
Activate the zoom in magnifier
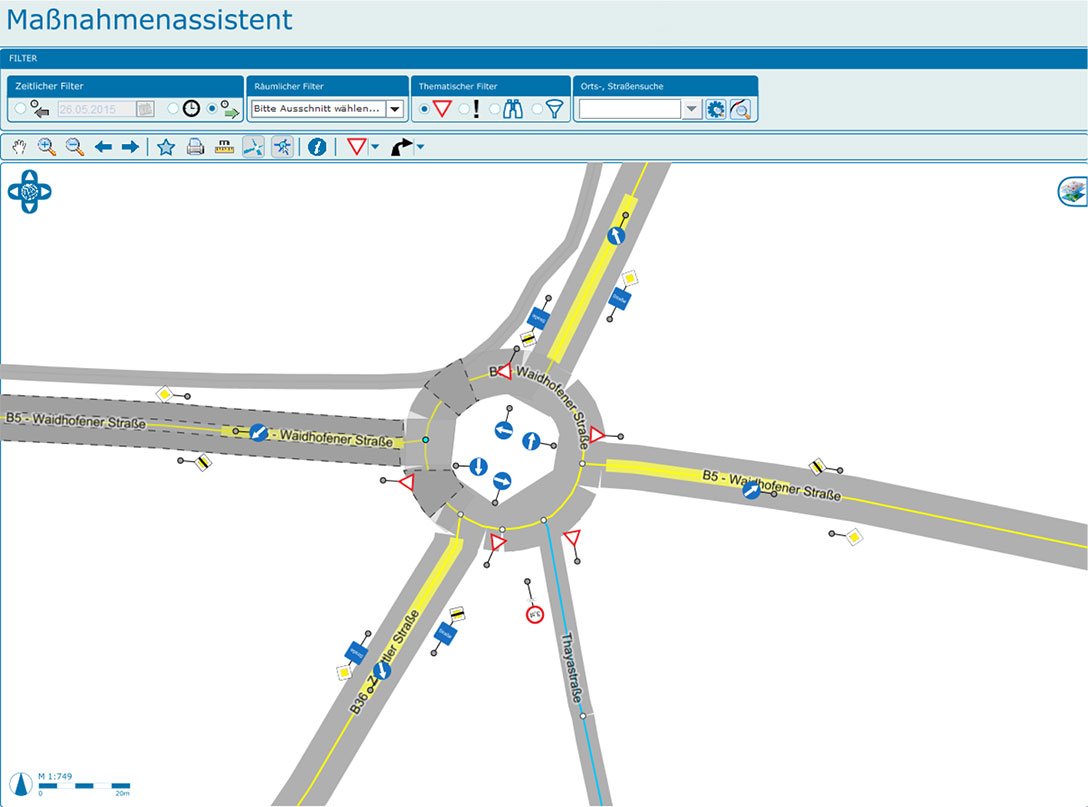point(46,147)
